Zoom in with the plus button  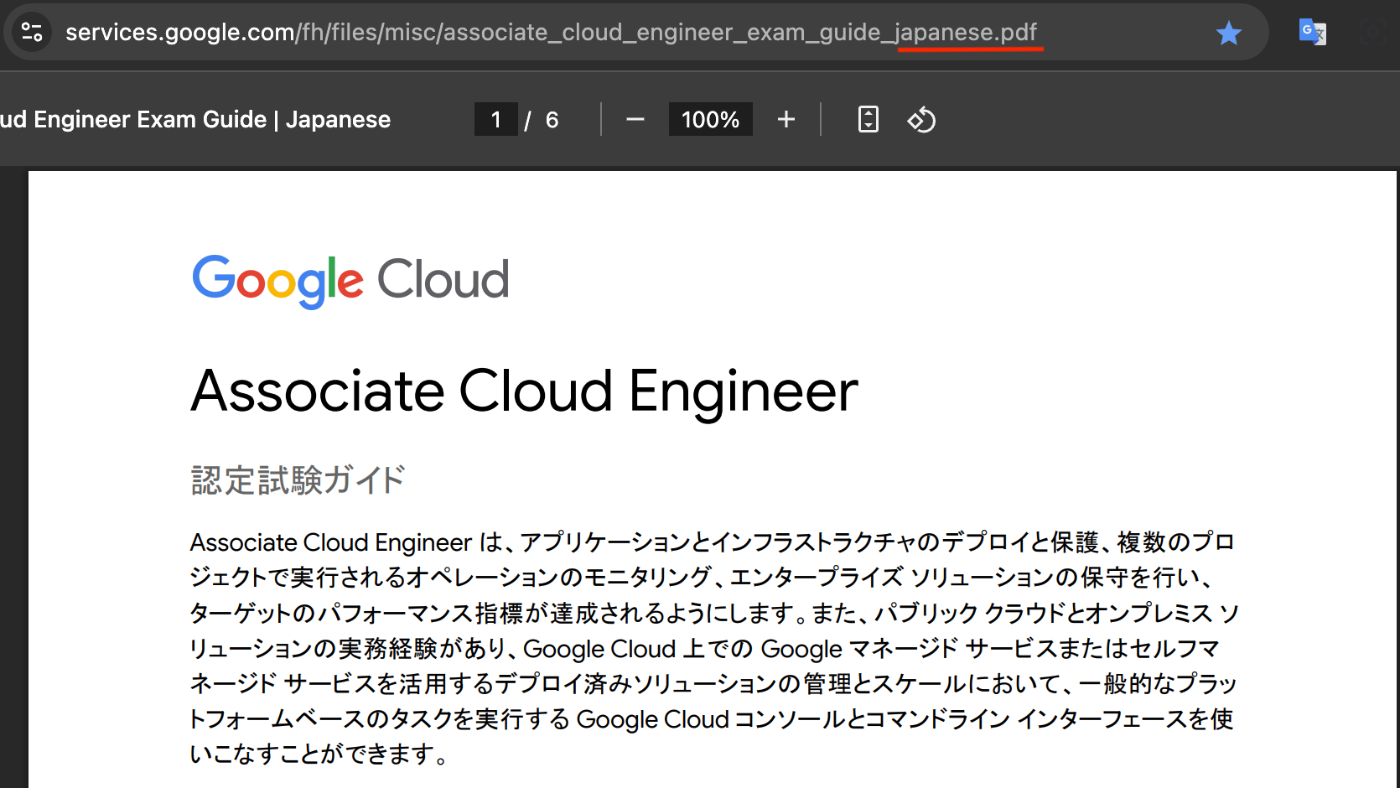point(786,120)
